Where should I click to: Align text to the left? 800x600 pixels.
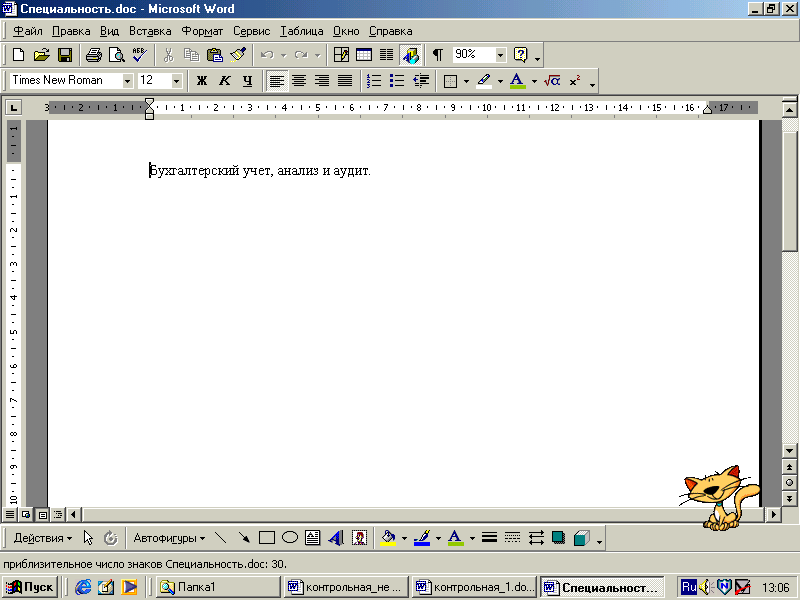coord(277,81)
